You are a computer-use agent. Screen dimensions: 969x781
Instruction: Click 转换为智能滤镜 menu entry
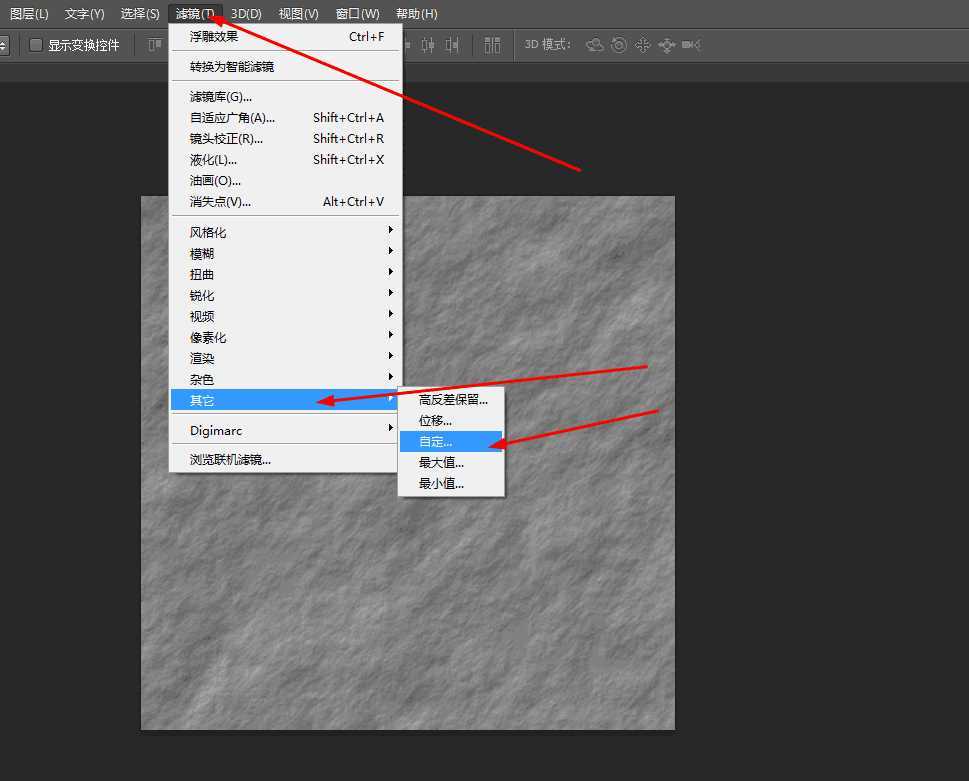click(232, 66)
